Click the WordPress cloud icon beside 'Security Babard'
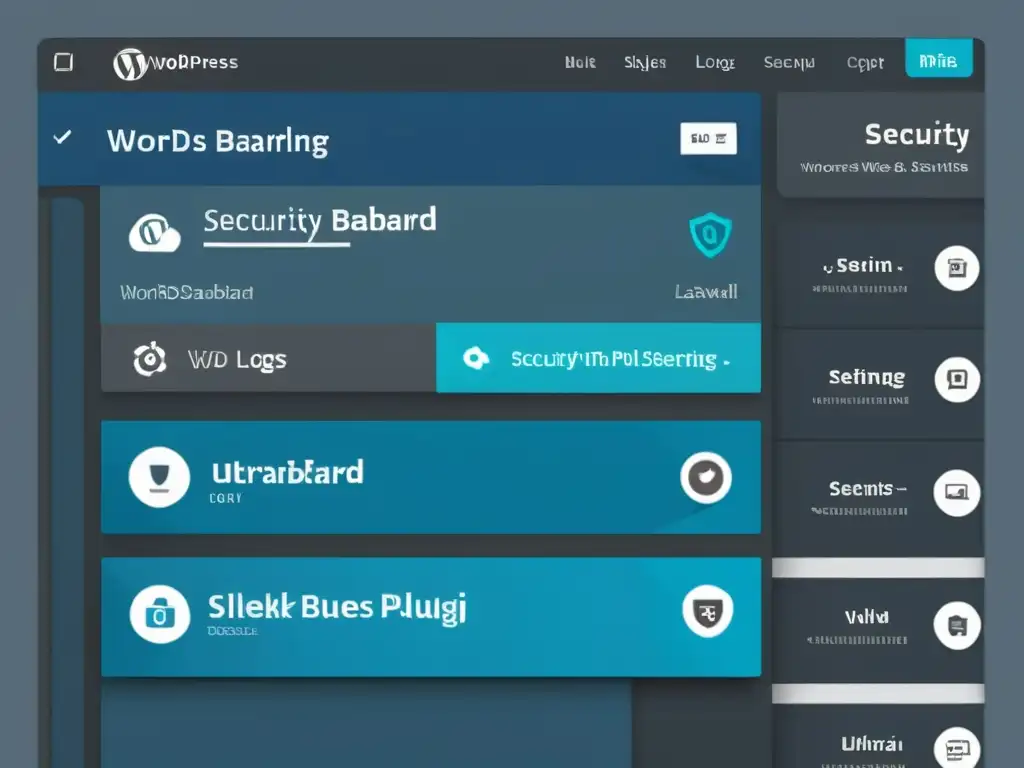The height and width of the screenshot is (768, 1024). pyautogui.click(x=154, y=232)
